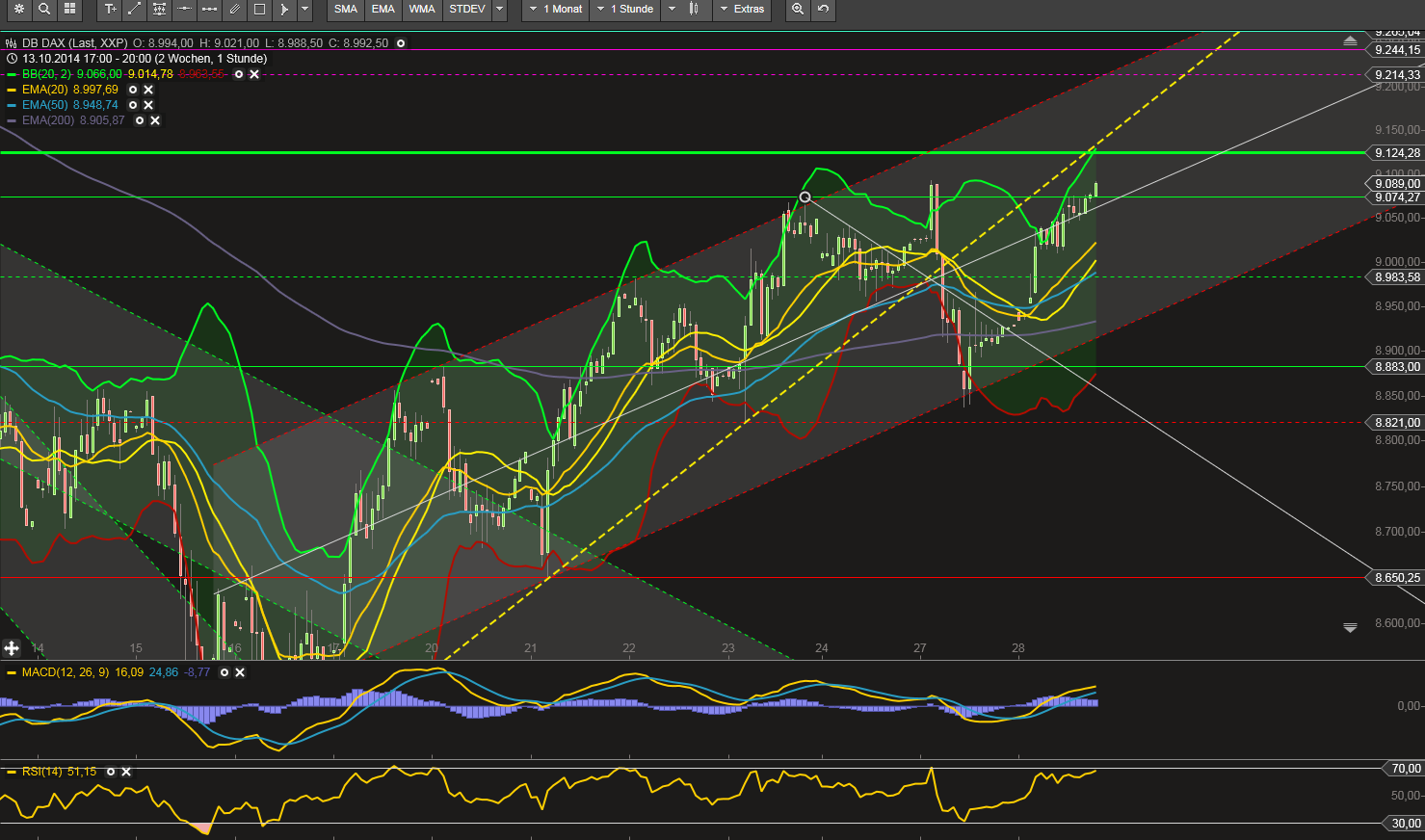Open settings for the DB DAX series
The height and width of the screenshot is (840, 1425).
click(401, 43)
